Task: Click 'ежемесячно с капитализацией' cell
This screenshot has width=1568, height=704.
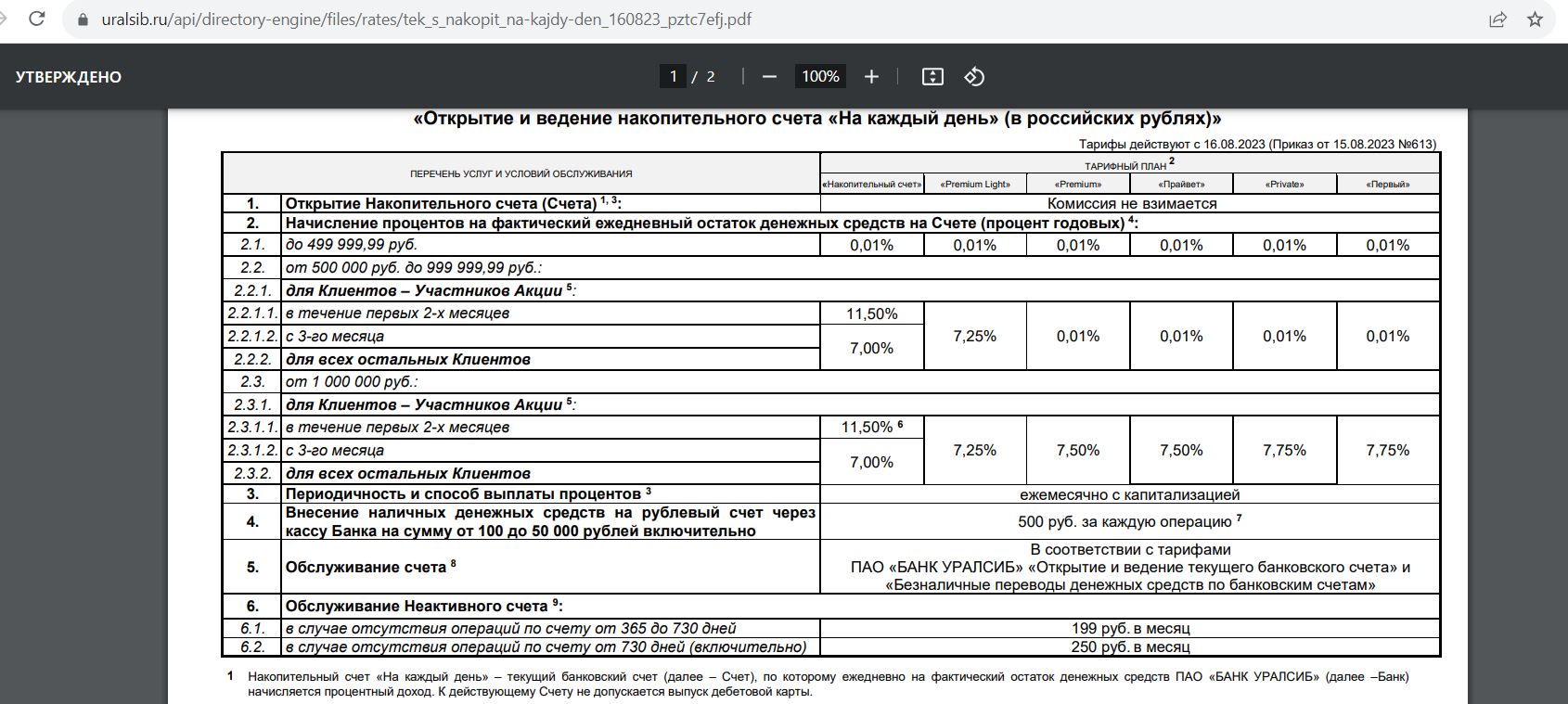Action: (1130, 494)
